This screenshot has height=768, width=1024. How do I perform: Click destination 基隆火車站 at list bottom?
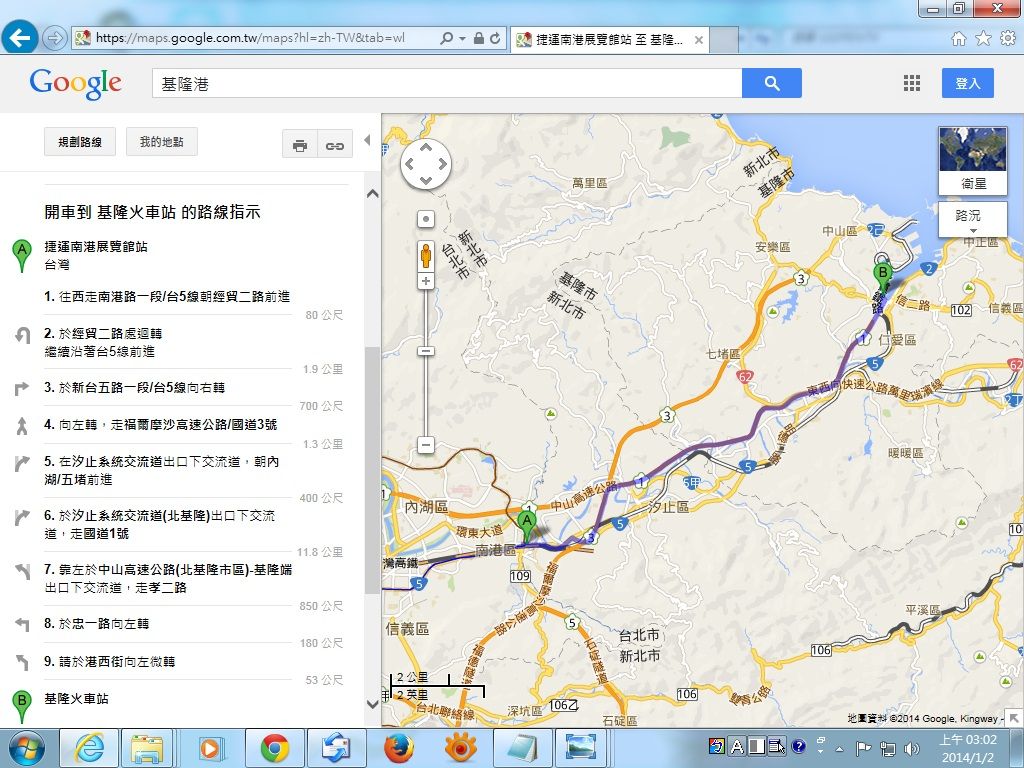tap(76, 699)
